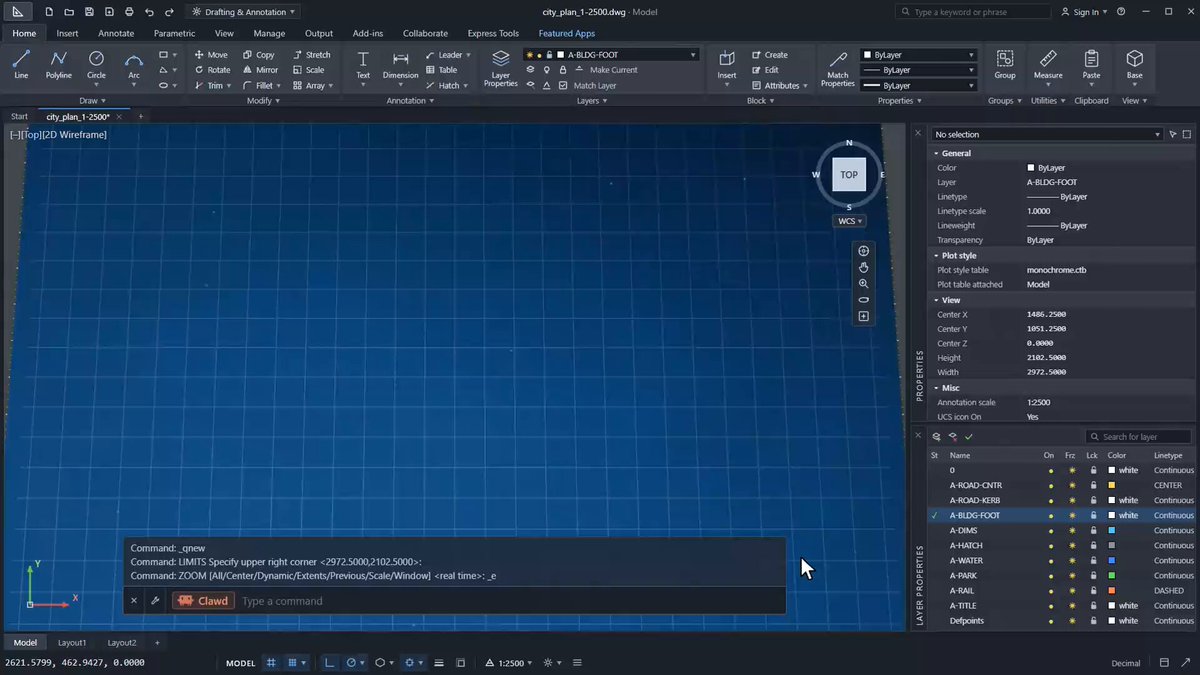Expand the Hatch tool dropdown arrow
This screenshot has width=1200, height=675.
(x=468, y=86)
